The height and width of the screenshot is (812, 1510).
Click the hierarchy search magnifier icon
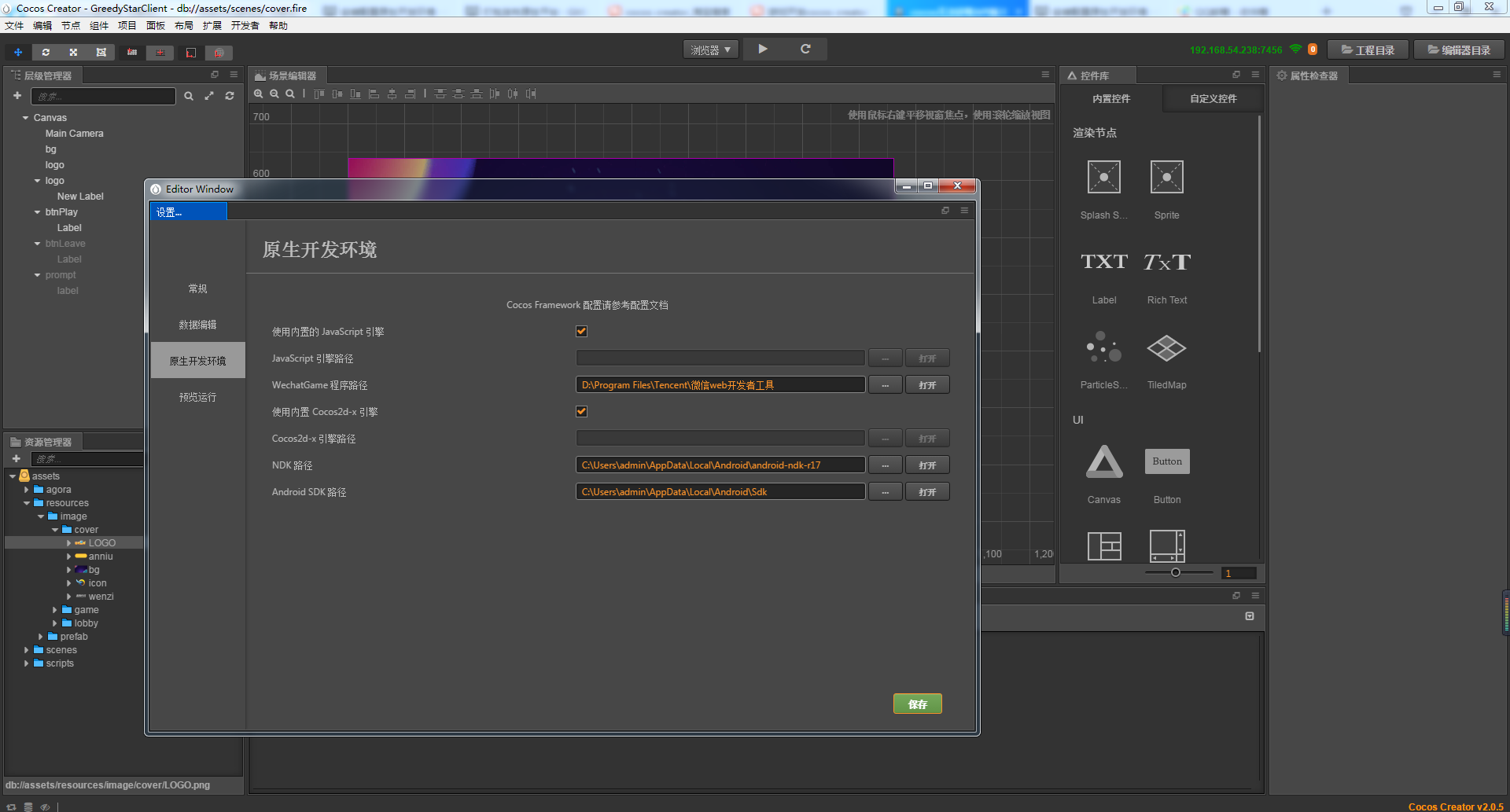tap(189, 96)
